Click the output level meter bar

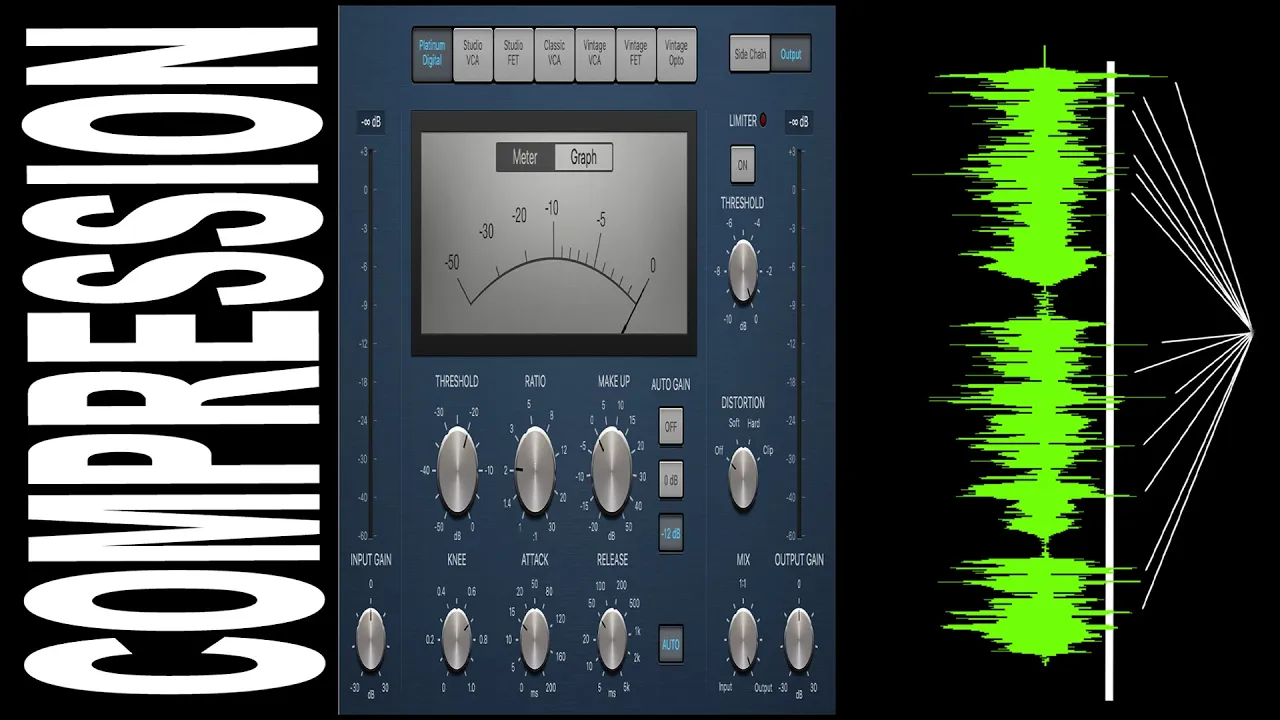pyautogui.click(x=798, y=343)
